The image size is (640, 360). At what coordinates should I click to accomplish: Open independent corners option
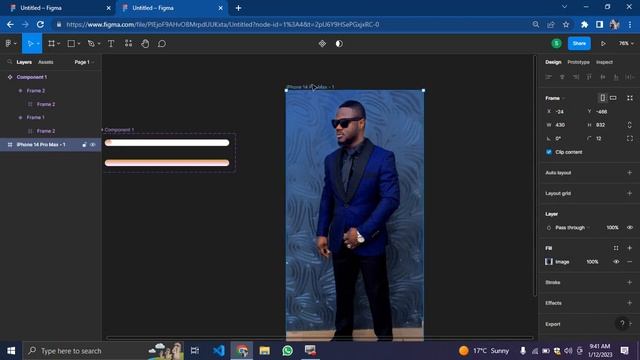630,138
